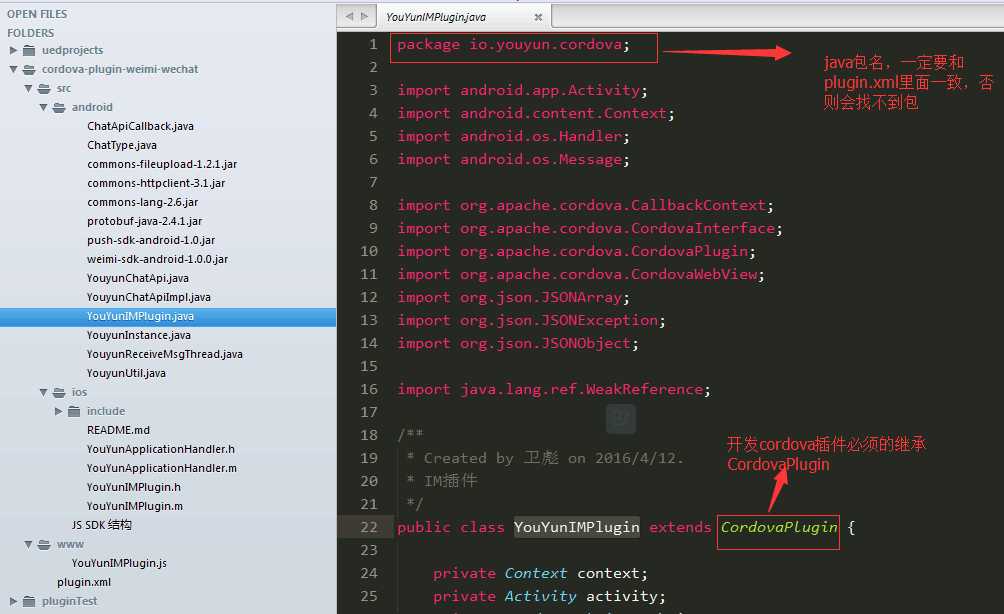1004x614 pixels.
Task: Click import org.json.JSONObject line
Action: pos(518,344)
